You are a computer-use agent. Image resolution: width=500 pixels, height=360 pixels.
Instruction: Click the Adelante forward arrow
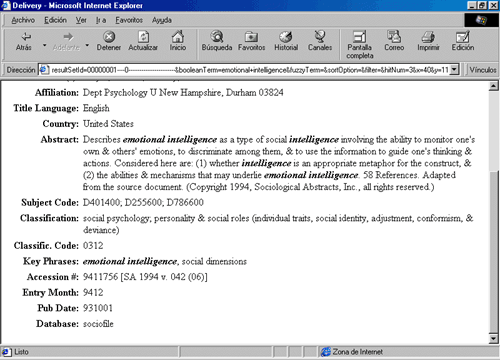tap(67, 41)
